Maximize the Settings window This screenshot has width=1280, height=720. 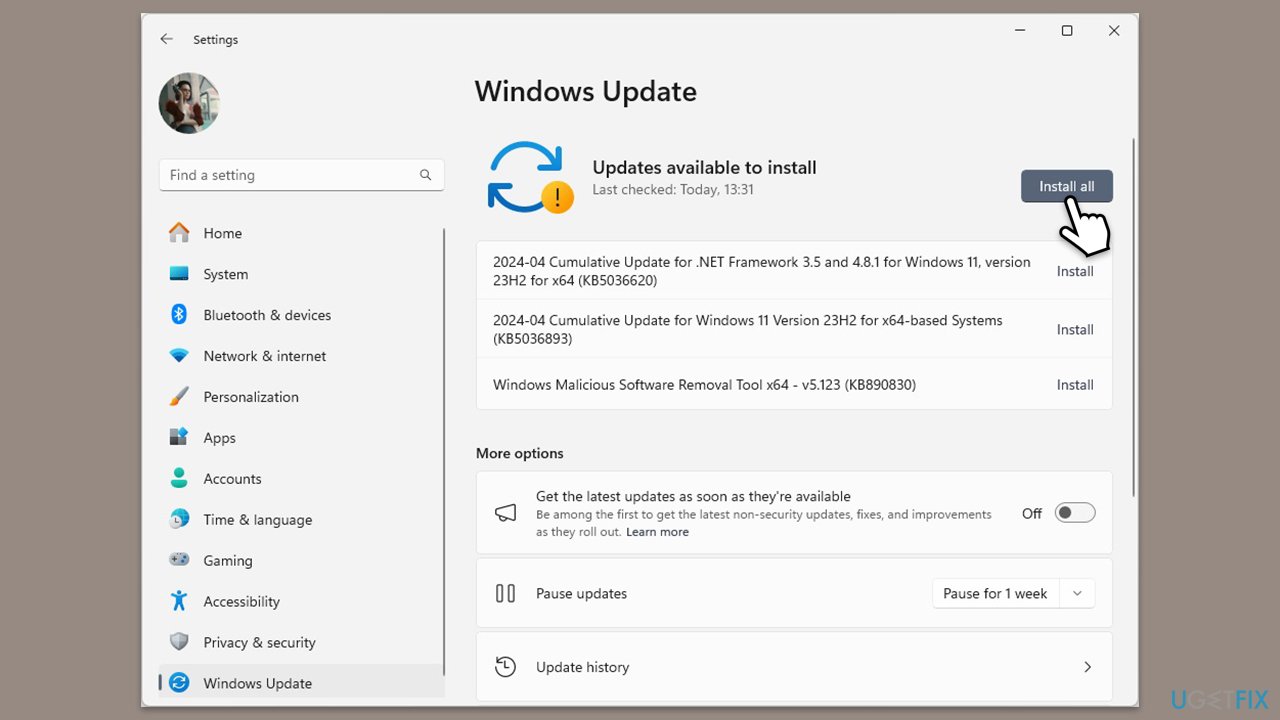tap(1067, 31)
